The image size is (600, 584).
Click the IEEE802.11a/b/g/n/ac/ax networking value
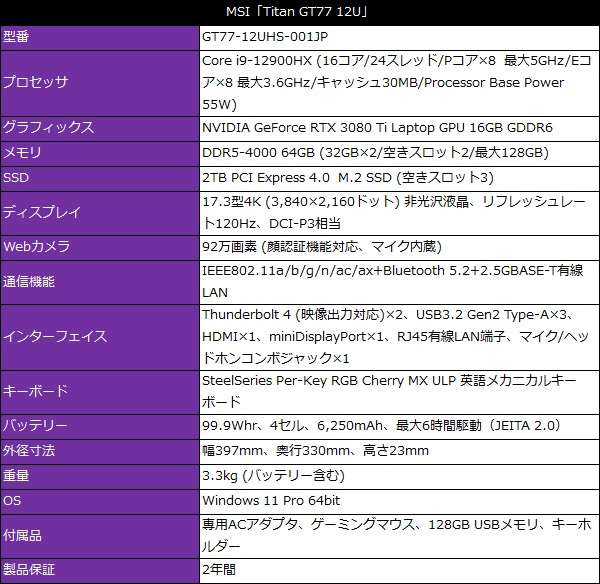click(x=399, y=282)
